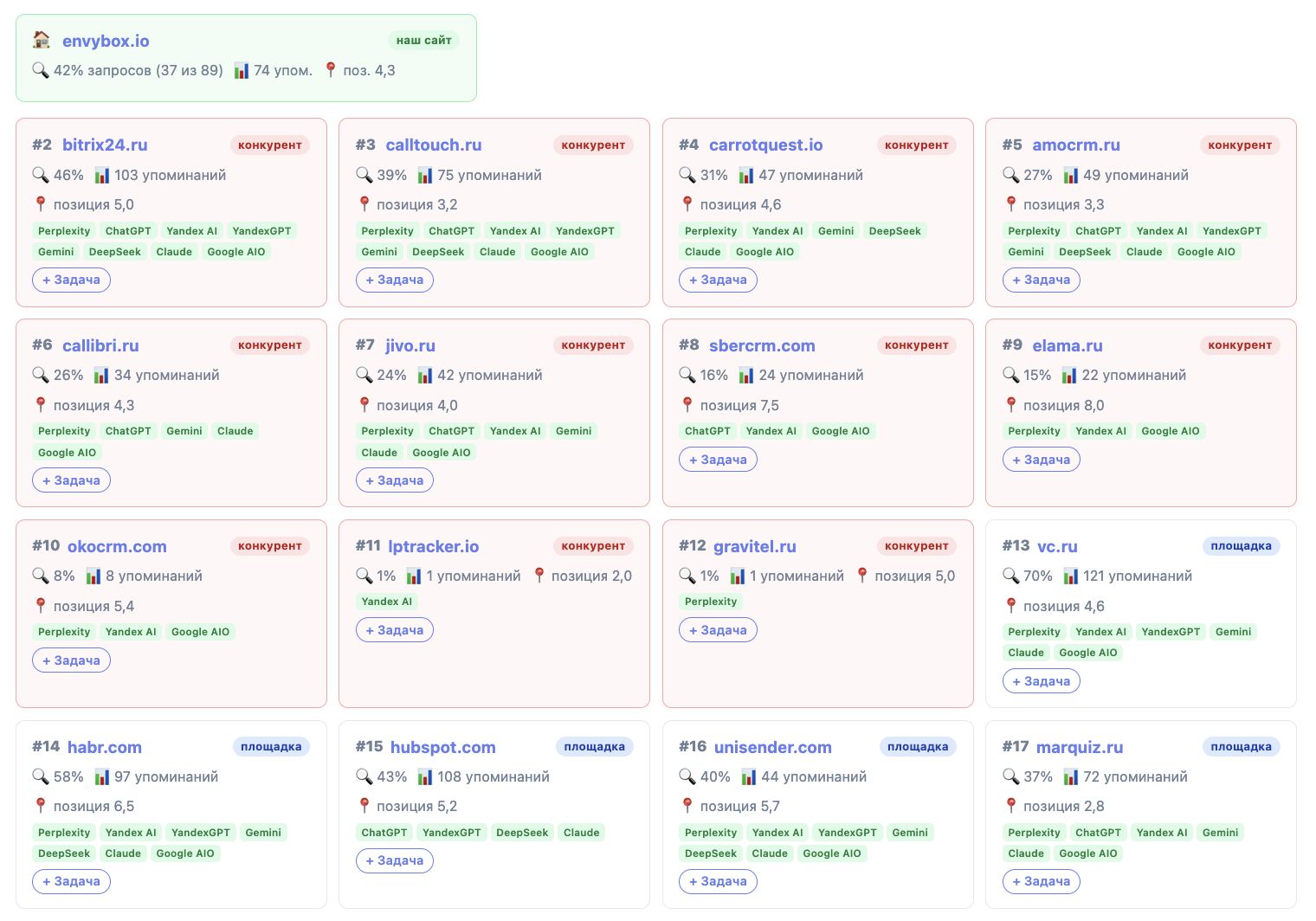The width and height of the screenshot is (1316, 921).
Task: Click the Yandex AI tag in lptracker.io card
Action: (x=387, y=602)
